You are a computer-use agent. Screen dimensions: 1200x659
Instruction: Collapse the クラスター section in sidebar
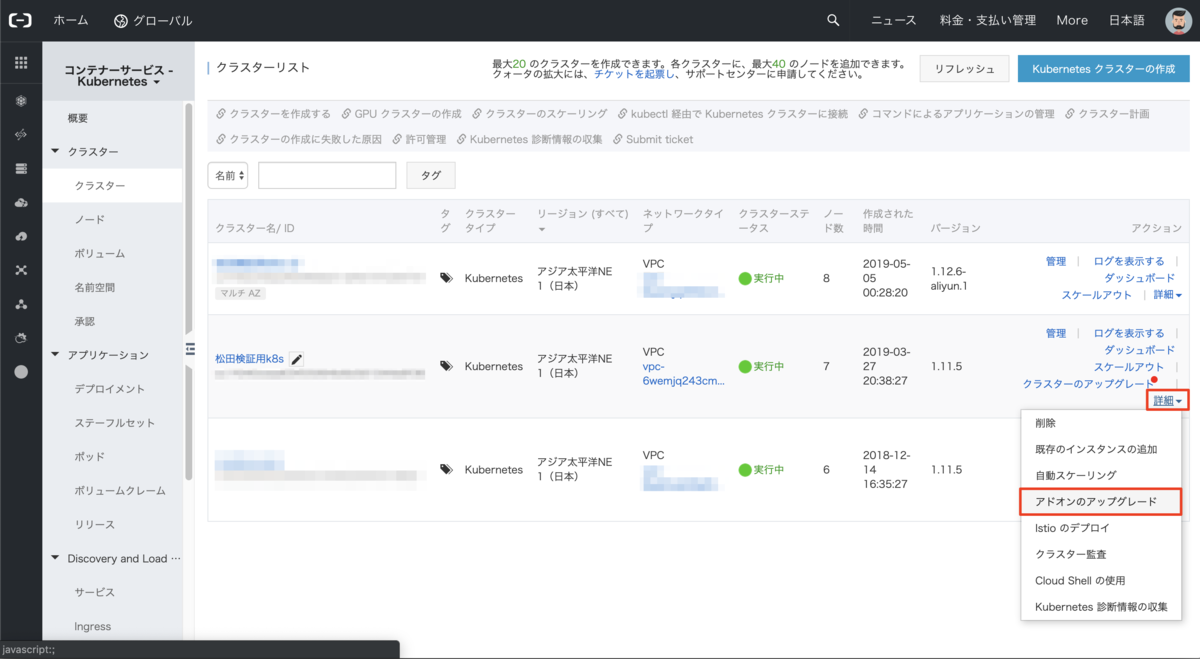tap(55, 152)
